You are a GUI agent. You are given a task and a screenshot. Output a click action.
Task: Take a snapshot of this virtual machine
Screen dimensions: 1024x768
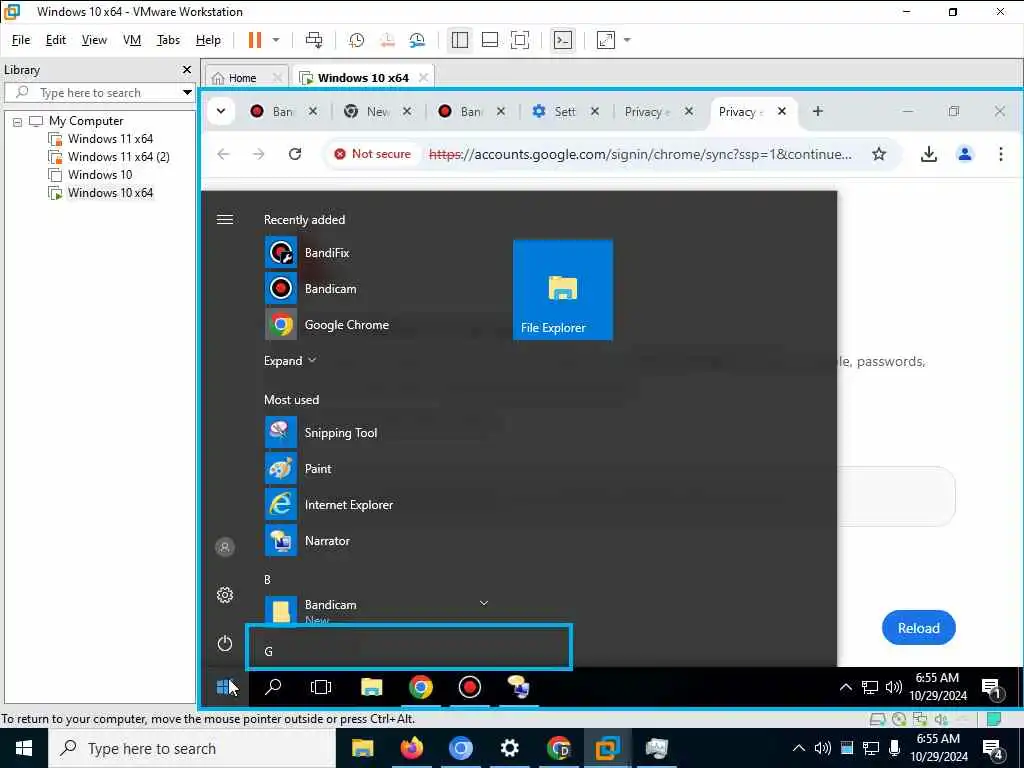(357, 40)
